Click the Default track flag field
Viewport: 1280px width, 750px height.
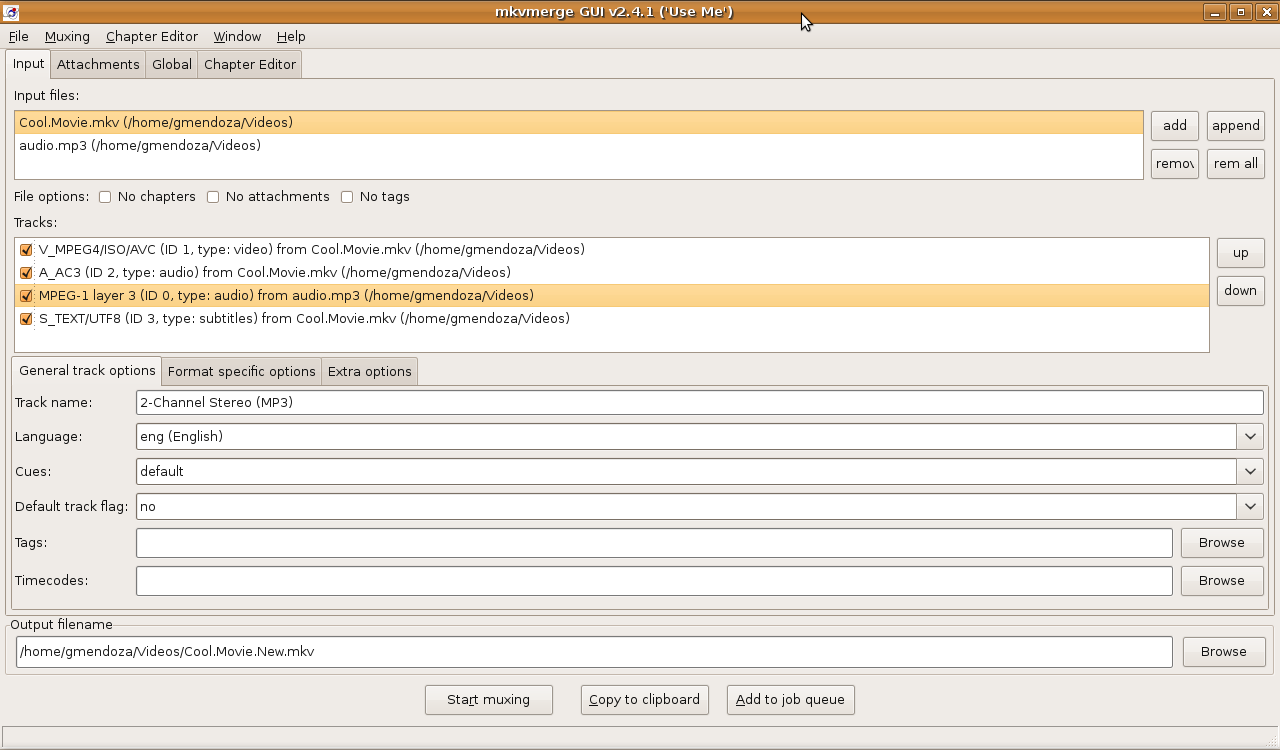[x=686, y=506]
